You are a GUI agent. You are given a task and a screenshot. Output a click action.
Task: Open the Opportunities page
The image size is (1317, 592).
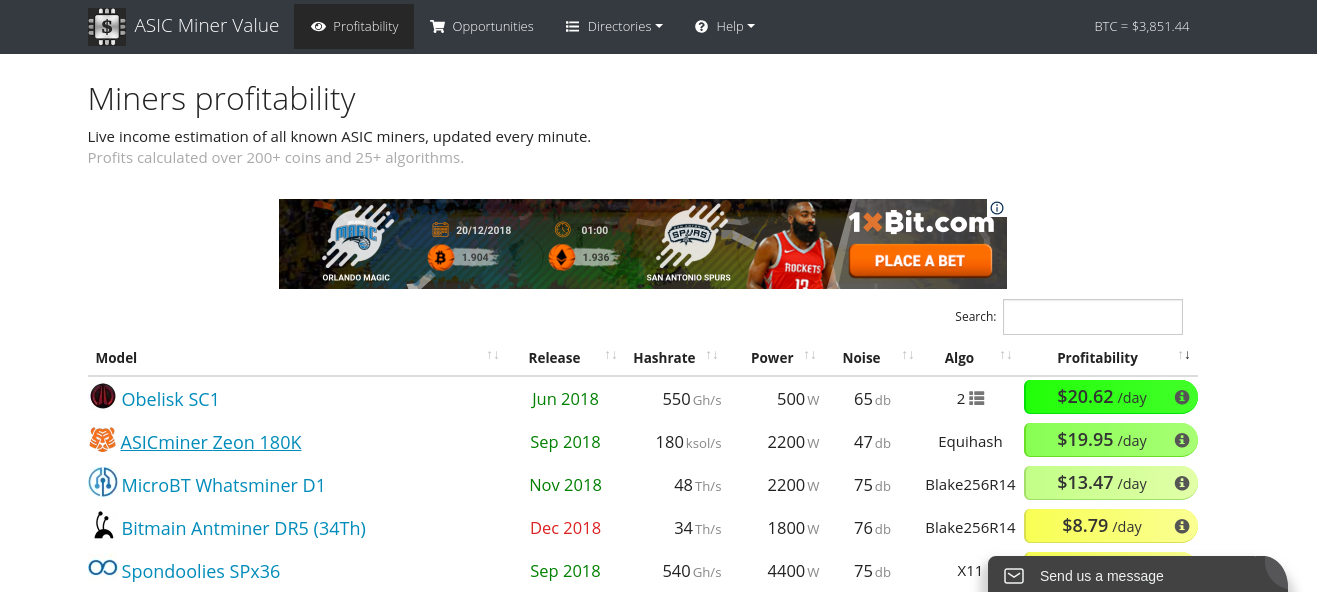click(482, 26)
